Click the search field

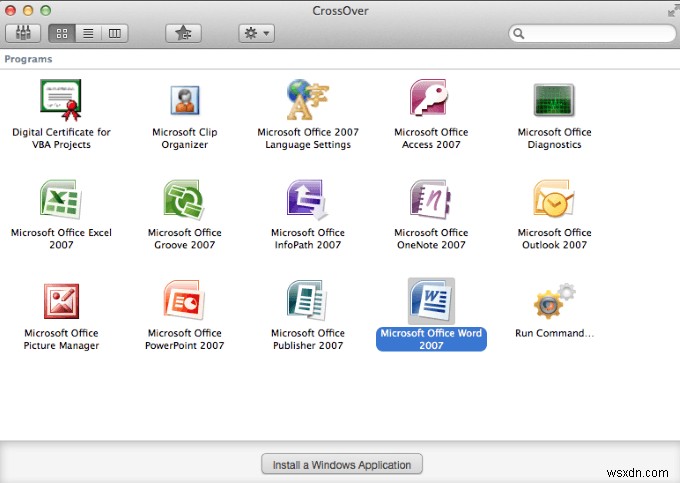(592, 33)
